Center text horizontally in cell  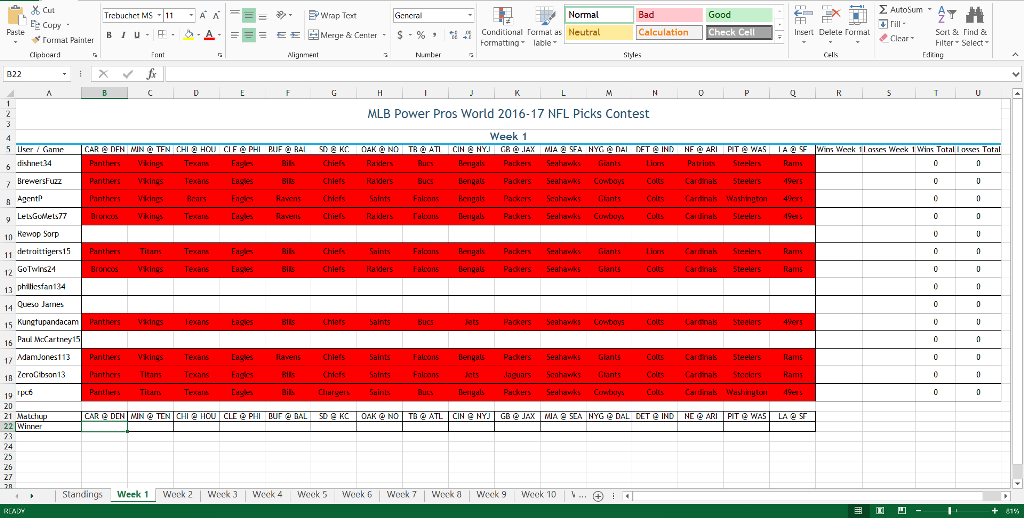point(248,35)
